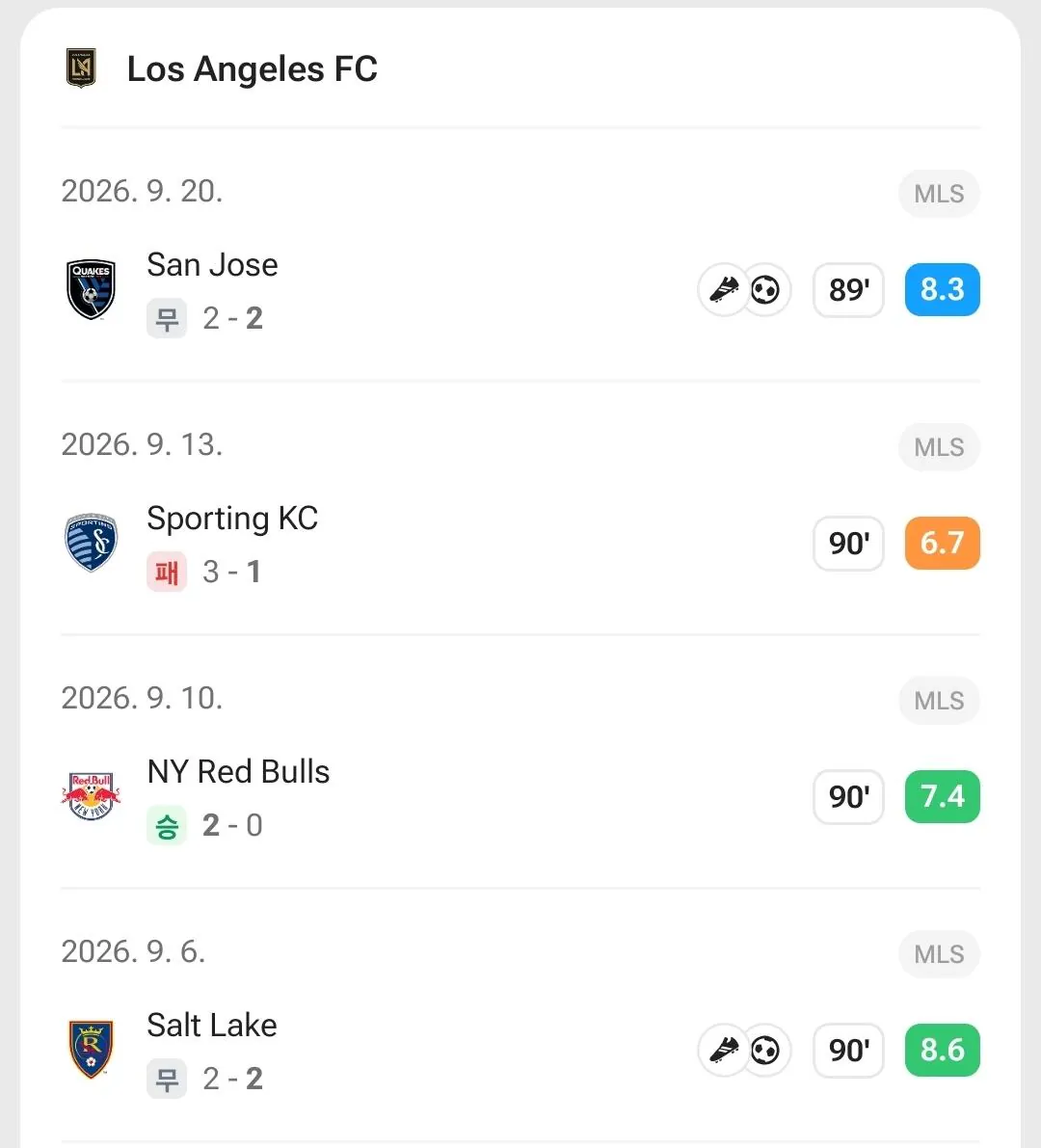The height and width of the screenshot is (1148, 1041).
Task: Tap the goal ball icon for San Jose match
Action: [765, 290]
